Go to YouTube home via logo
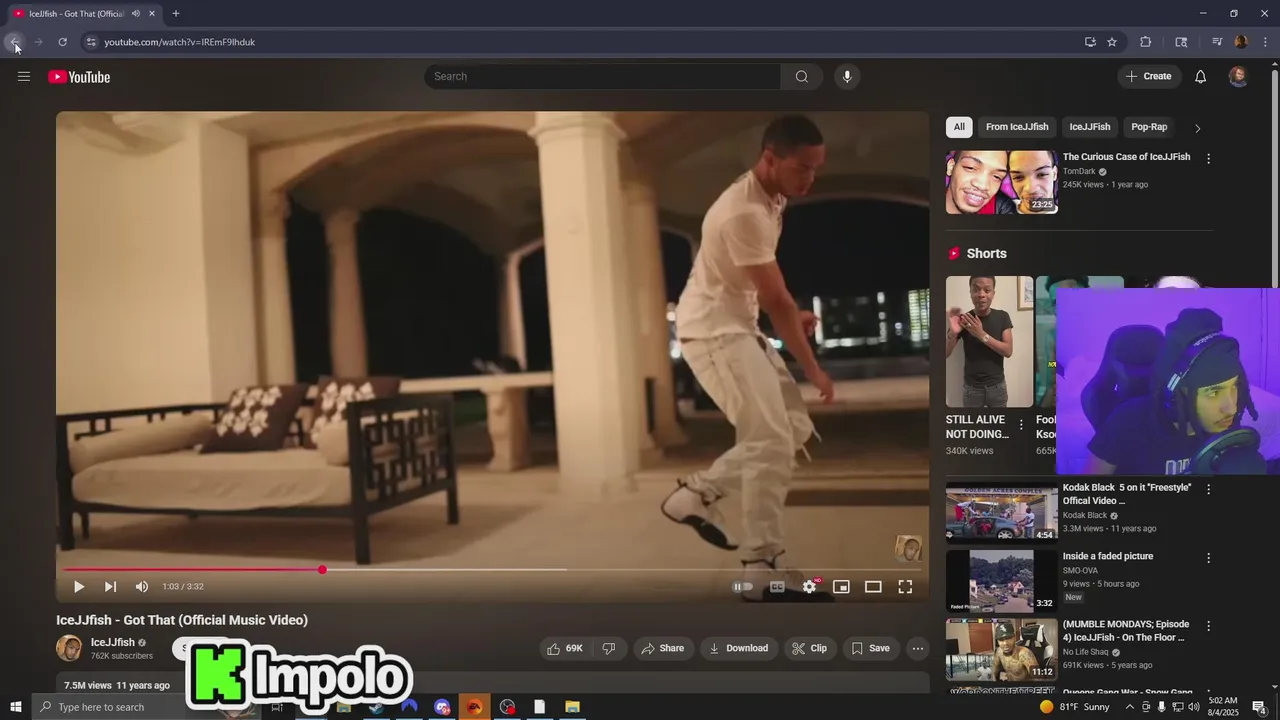1280x720 pixels. point(79,77)
